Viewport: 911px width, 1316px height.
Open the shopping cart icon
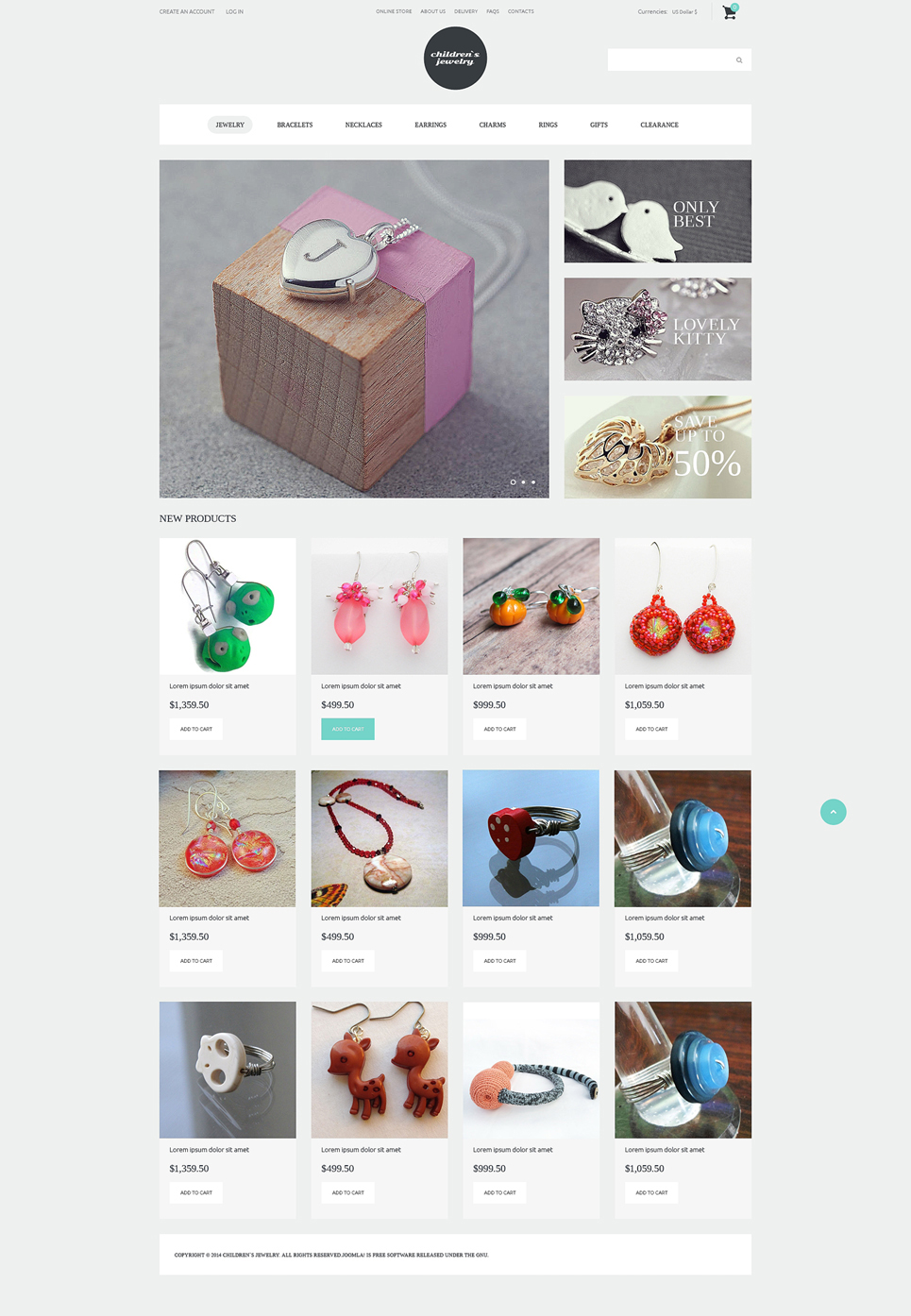[729, 12]
